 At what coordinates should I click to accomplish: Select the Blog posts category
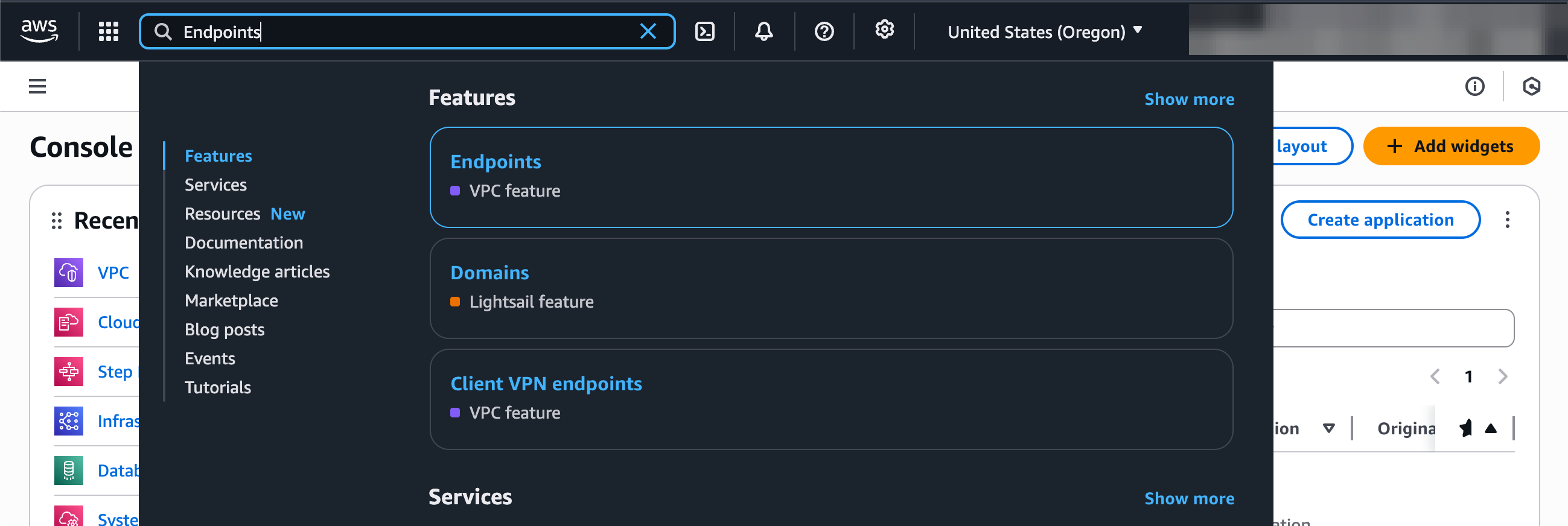(x=225, y=329)
